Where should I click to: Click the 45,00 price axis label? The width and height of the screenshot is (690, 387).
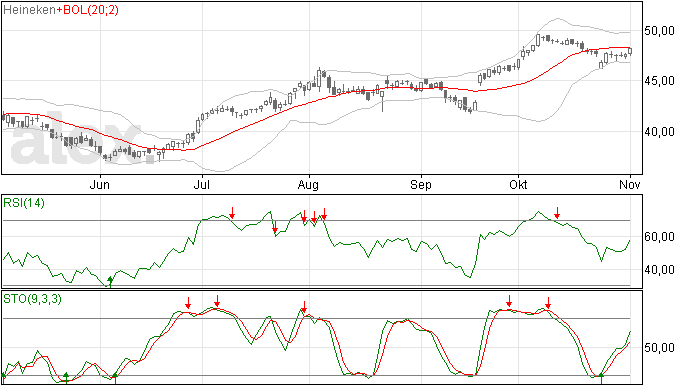(659, 81)
